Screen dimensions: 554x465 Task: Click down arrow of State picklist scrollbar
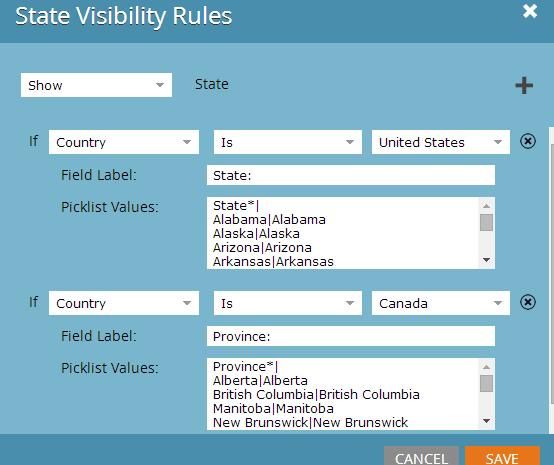click(x=487, y=260)
